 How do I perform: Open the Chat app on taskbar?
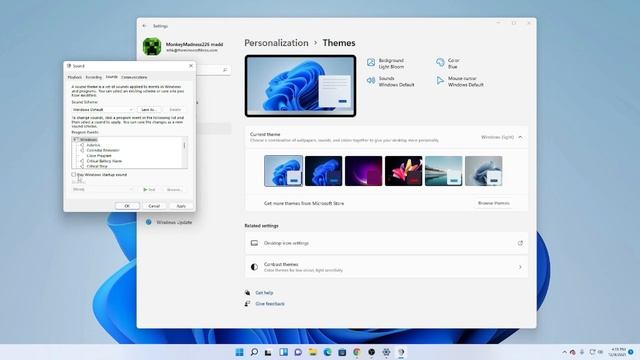coord(298,352)
